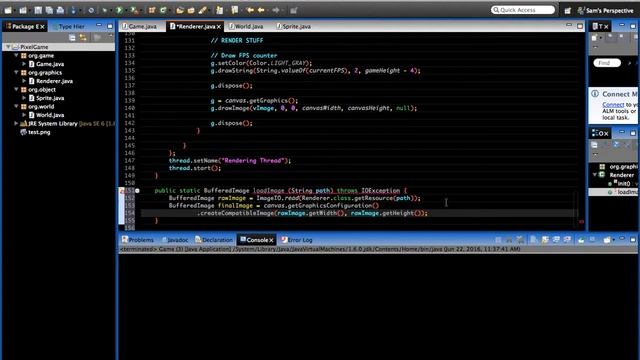Expand Renderer.java in Package Explorer
Image resolution: width=640 pixels, height=360 pixels.
(x=24, y=81)
